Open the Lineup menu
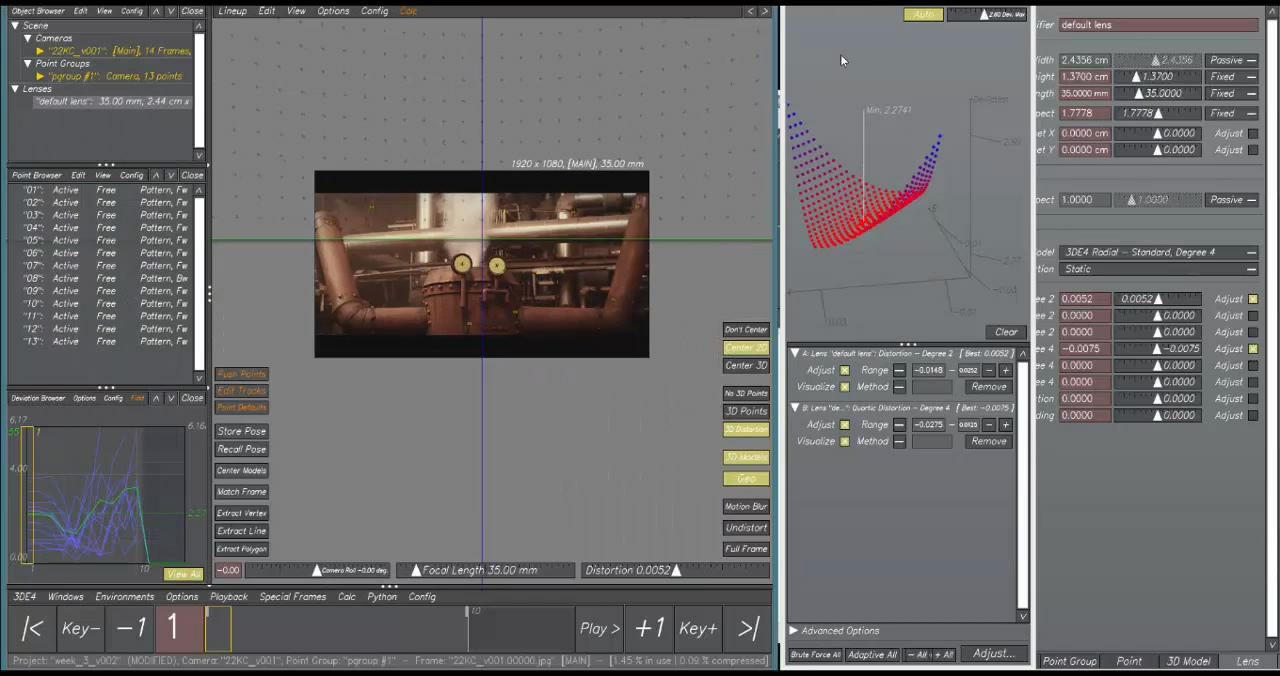The width and height of the screenshot is (1280, 676). pyautogui.click(x=232, y=11)
